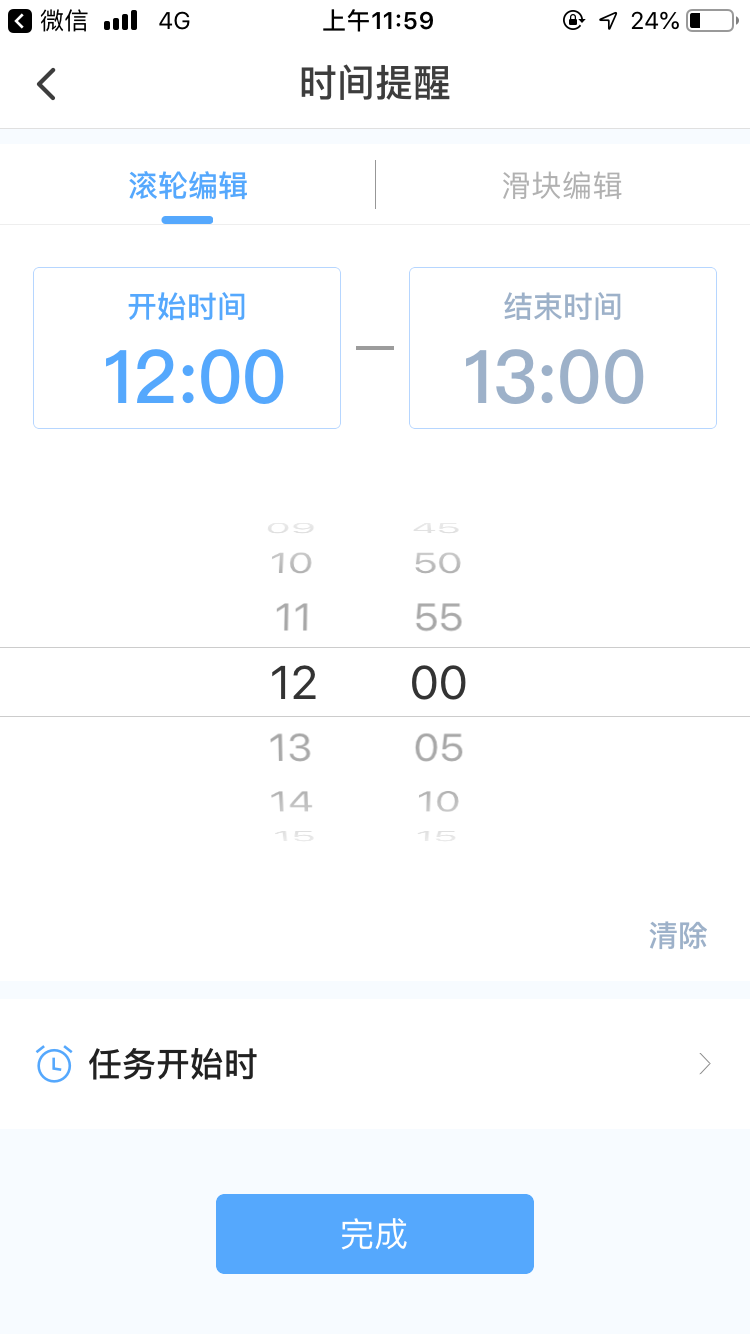Tap 清除 to clear the time
The height and width of the screenshot is (1334, 750).
[x=678, y=936]
